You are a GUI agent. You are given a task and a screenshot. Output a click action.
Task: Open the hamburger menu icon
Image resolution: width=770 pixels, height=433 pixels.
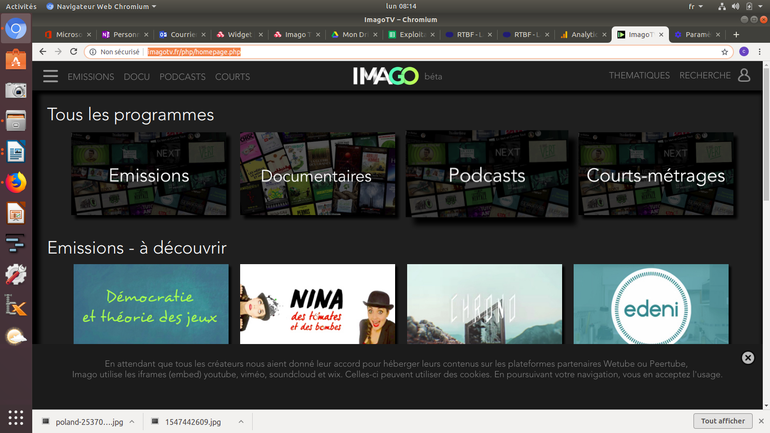point(50,76)
